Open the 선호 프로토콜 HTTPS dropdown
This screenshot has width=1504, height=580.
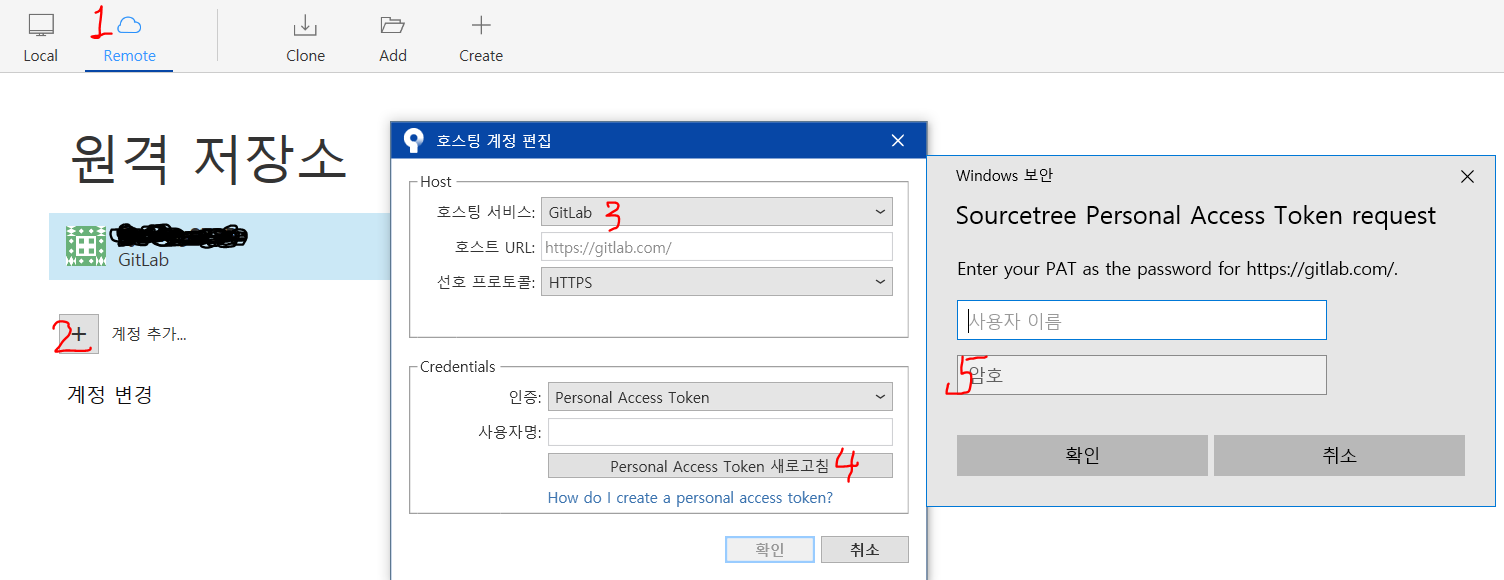pyautogui.click(x=717, y=282)
